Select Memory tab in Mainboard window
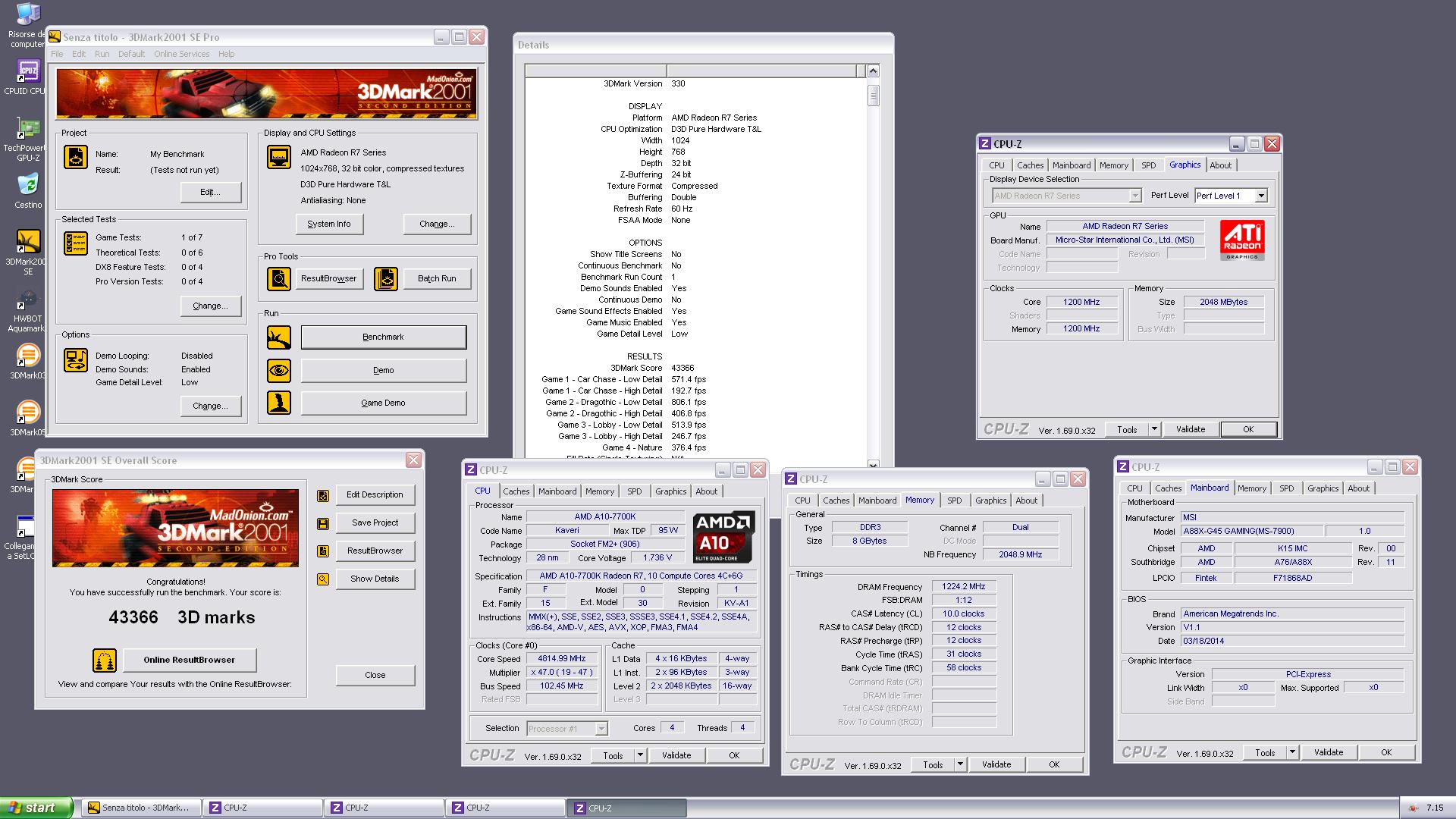 pos(1251,488)
